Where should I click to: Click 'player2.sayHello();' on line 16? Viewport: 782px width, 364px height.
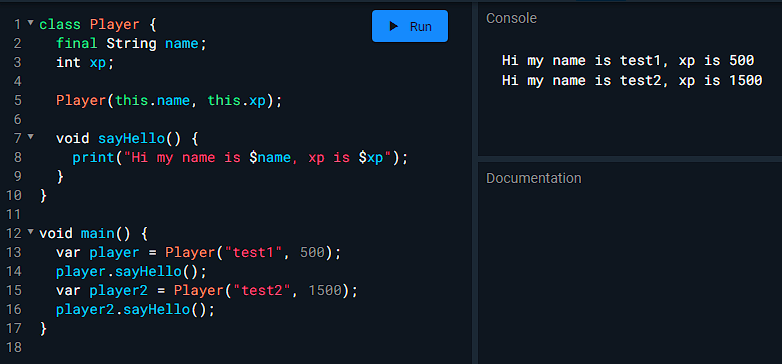point(135,310)
